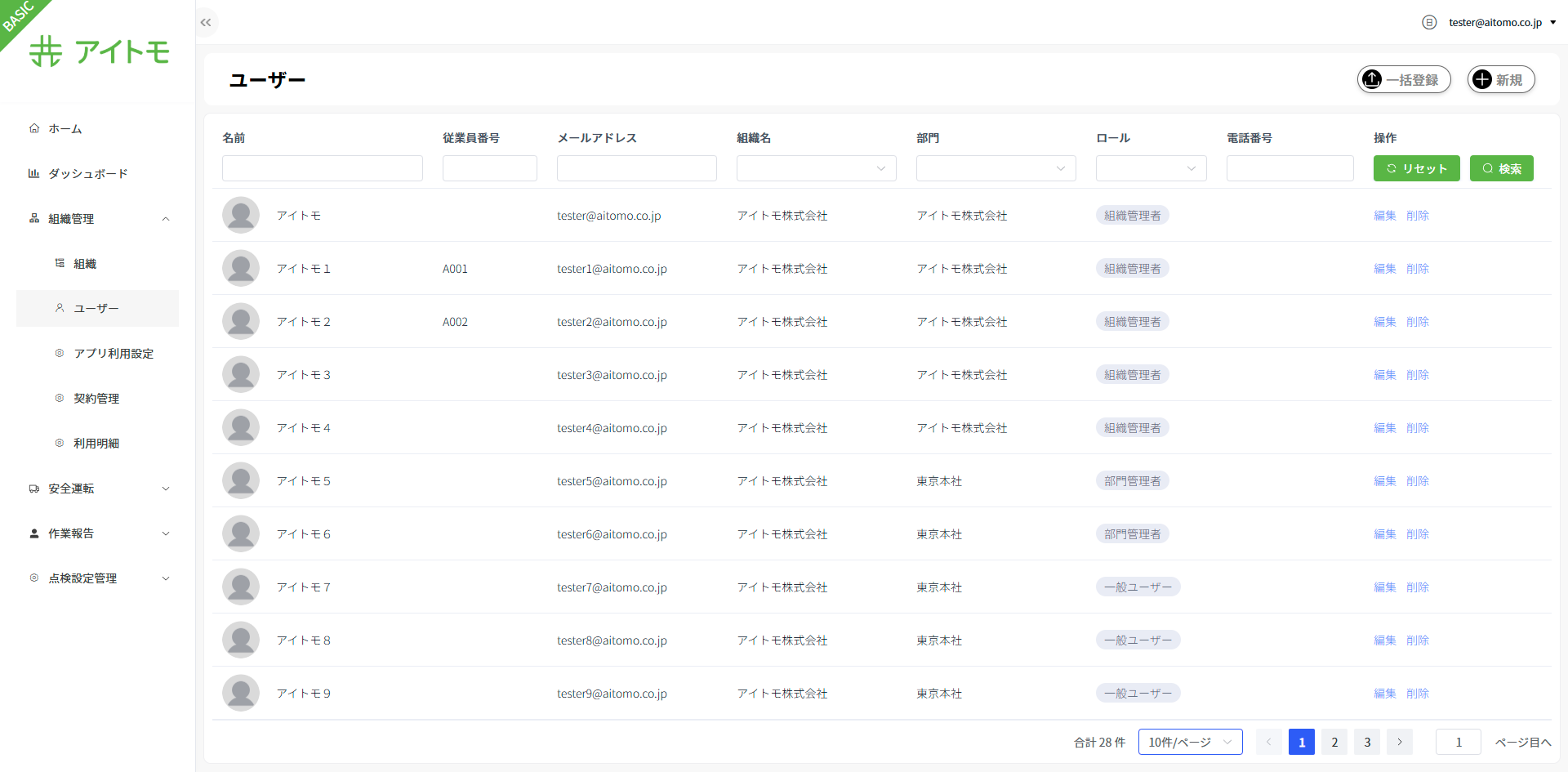The width and height of the screenshot is (1568, 772).
Task: Collapse the sidebar with double-chevron icon
Action: 206,23
